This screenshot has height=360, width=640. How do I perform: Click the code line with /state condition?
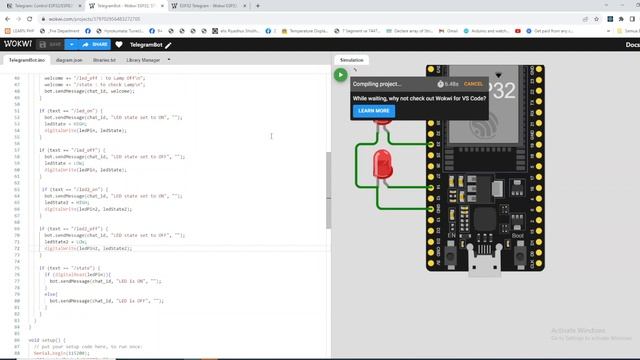click(69, 268)
